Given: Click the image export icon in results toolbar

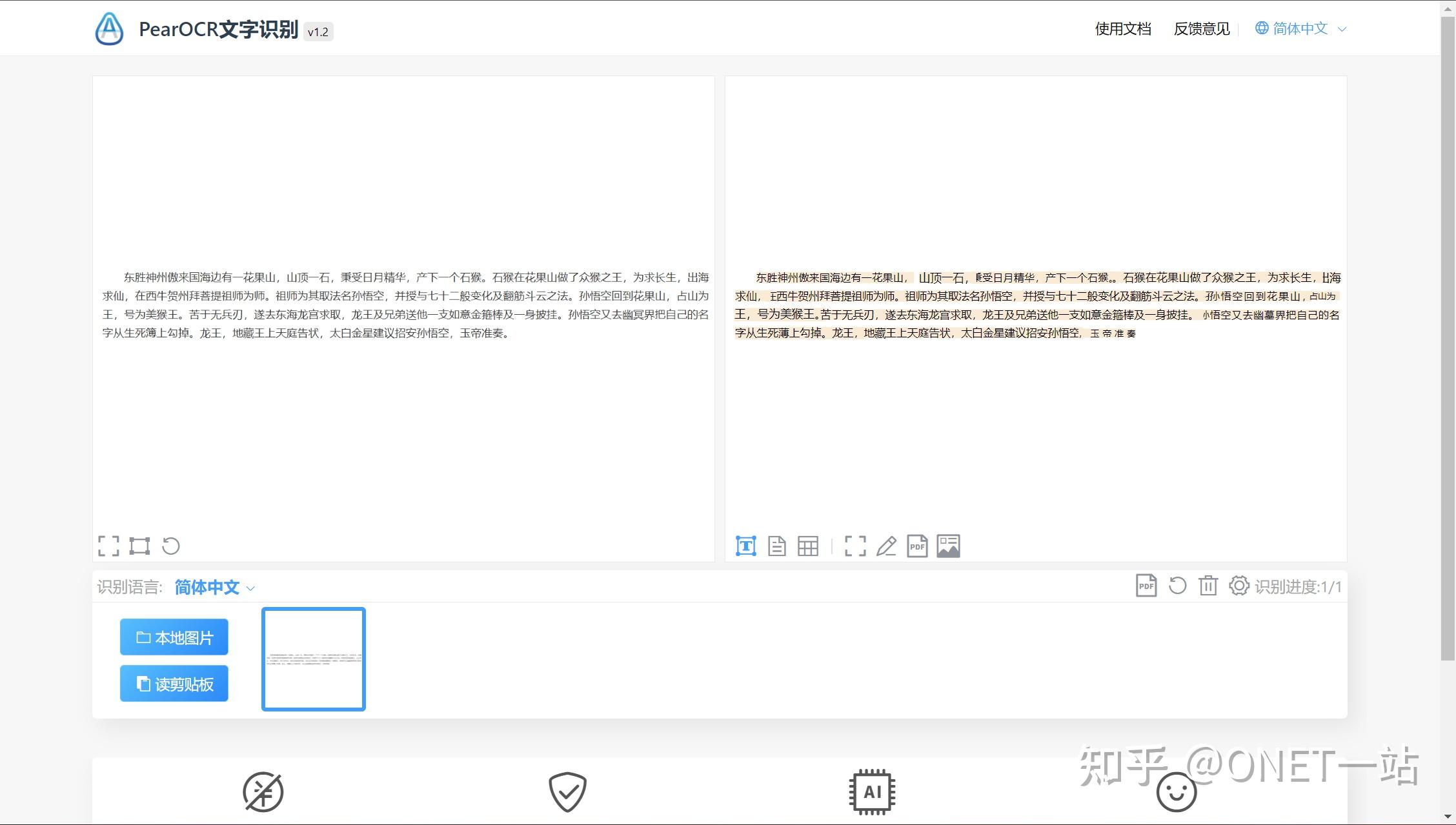Looking at the screenshot, I should [x=948, y=545].
